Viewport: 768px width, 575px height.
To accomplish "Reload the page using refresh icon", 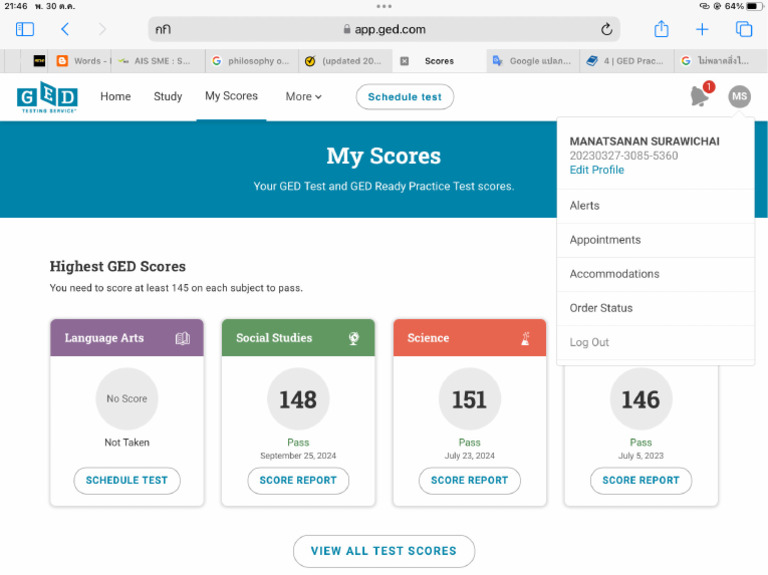I will tap(606, 30).
